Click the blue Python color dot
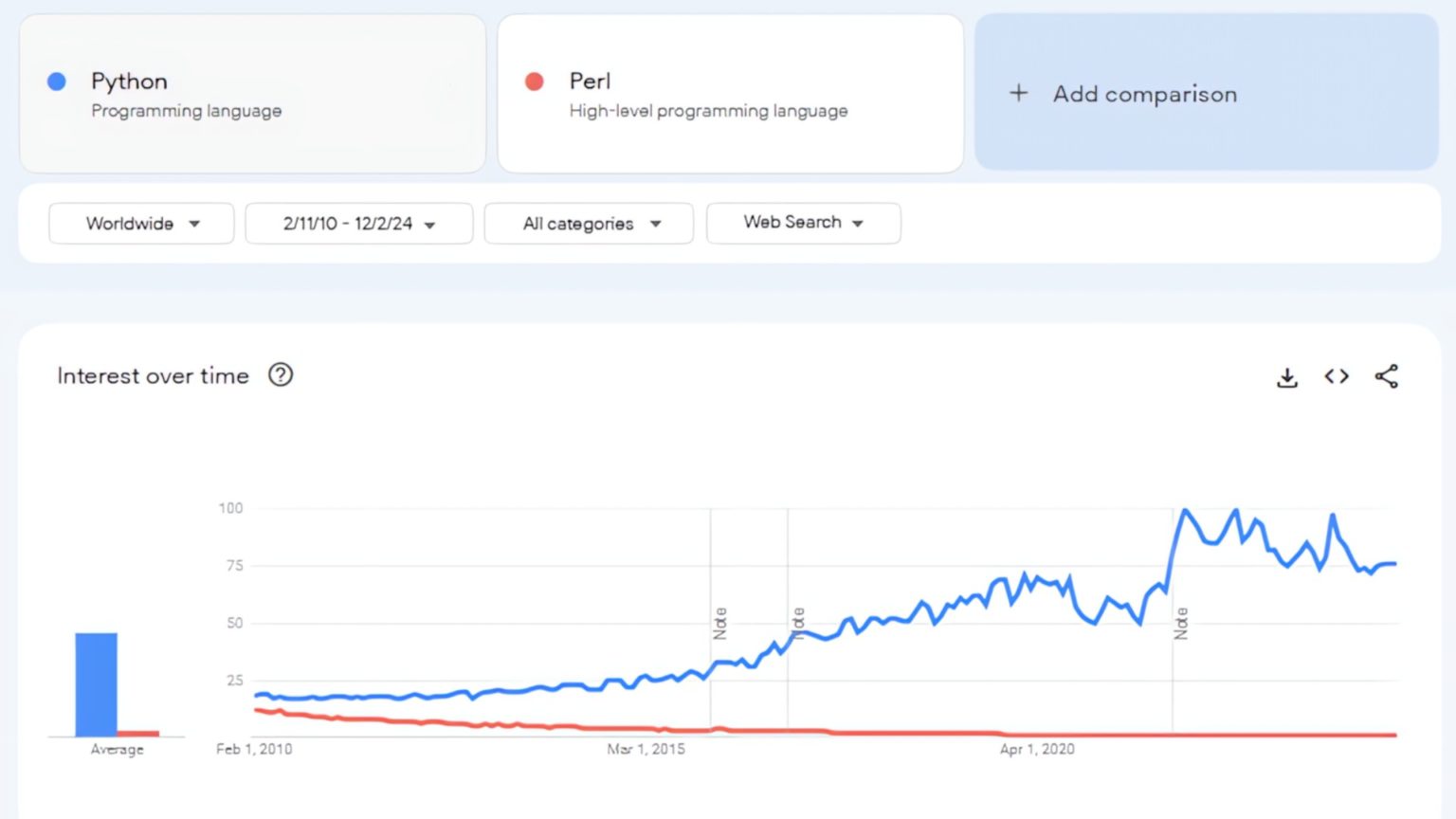Image resolution: width=1456 pixels, height=819 pixels. (57, 82)
